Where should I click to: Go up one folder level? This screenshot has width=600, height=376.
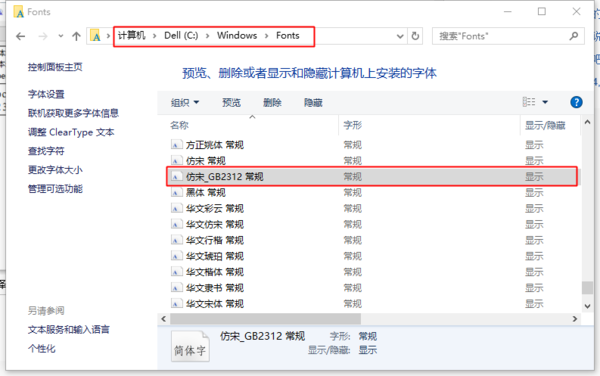[x=76, y=36]
